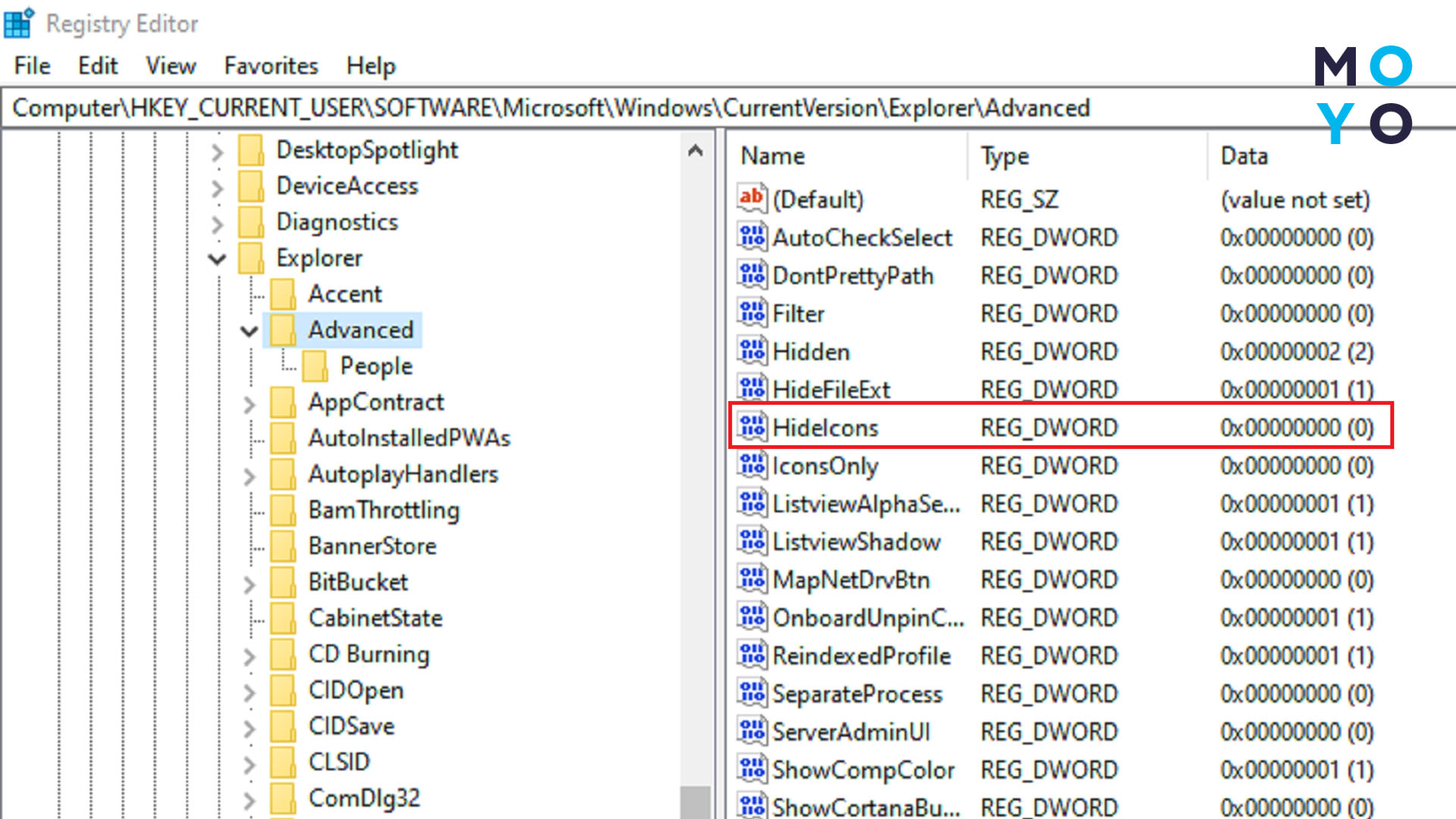The width and height of the screenshot is (1456, 819).
Task: Collapse the Advanced key chevron
Action: (249, 331)
